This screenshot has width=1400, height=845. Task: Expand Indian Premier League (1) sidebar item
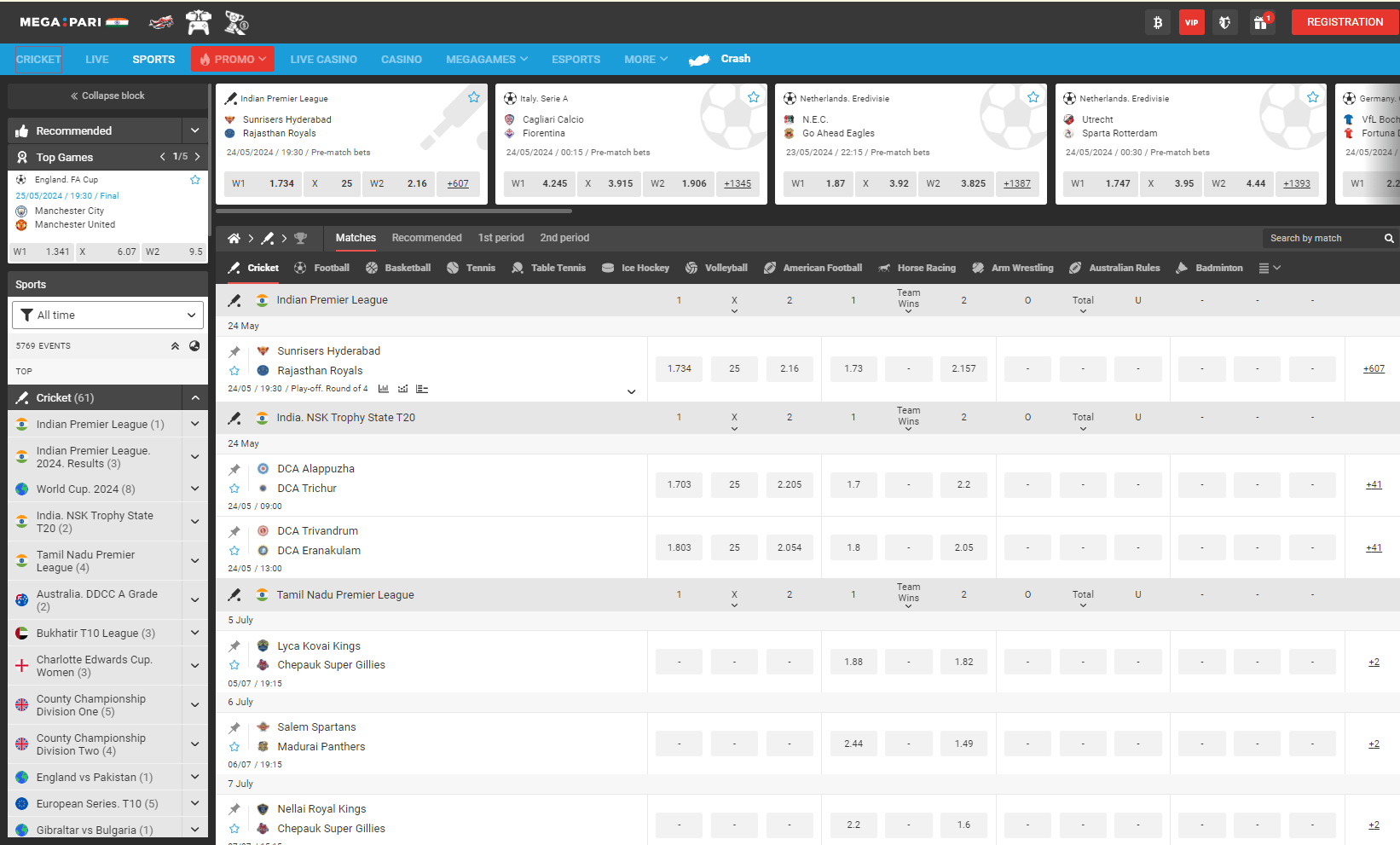pyautogui.click(x=195, y=425)
